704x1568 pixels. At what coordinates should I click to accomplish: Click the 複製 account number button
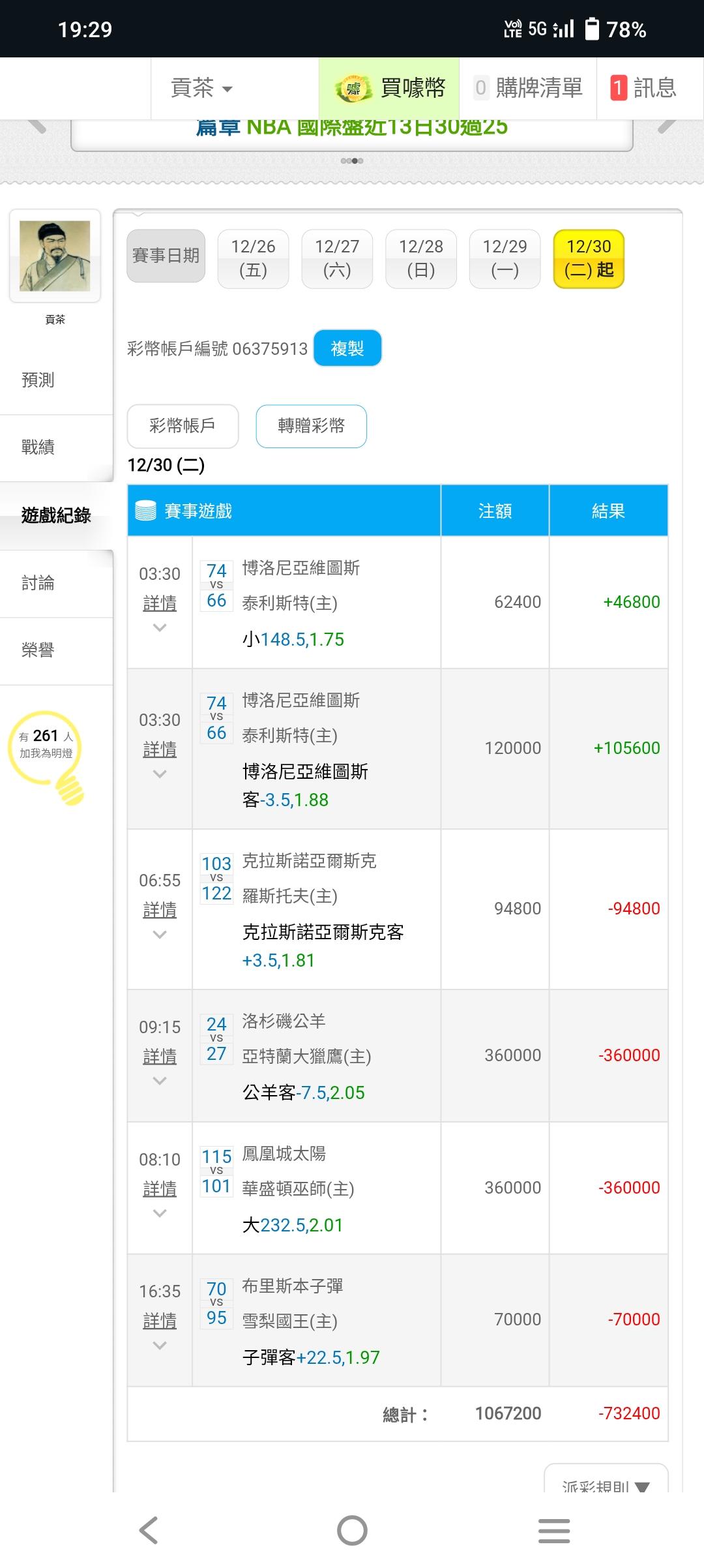click(347, 348)
